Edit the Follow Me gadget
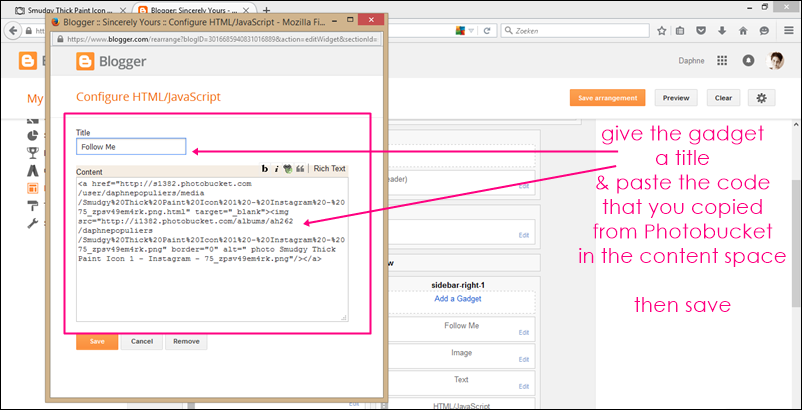Viewport: 802px width, 410px height. click(524, 332)
